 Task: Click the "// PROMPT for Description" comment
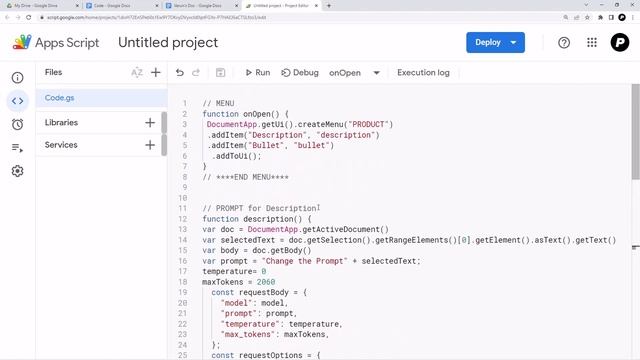click(x=259, y=208)
